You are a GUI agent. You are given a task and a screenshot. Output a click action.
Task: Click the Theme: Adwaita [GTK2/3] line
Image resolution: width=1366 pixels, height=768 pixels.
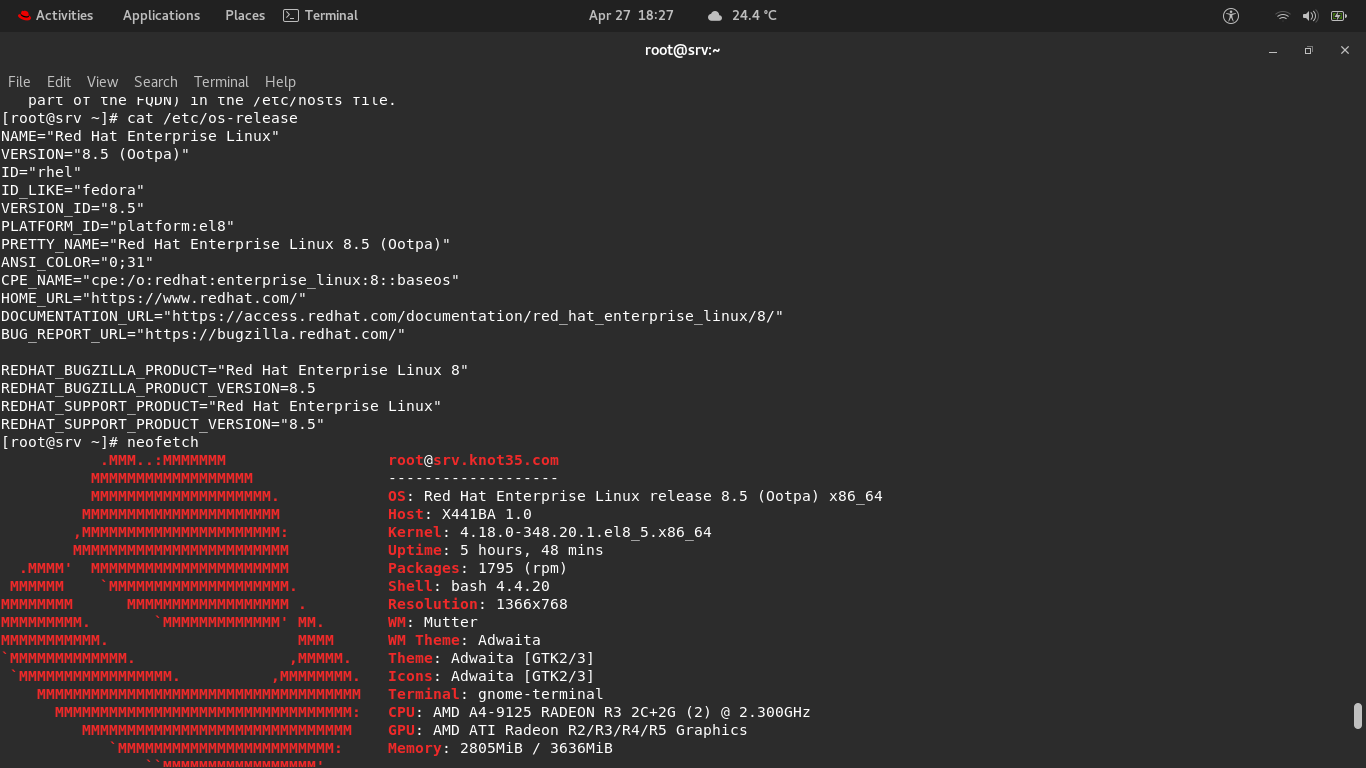tap(492, 658)
